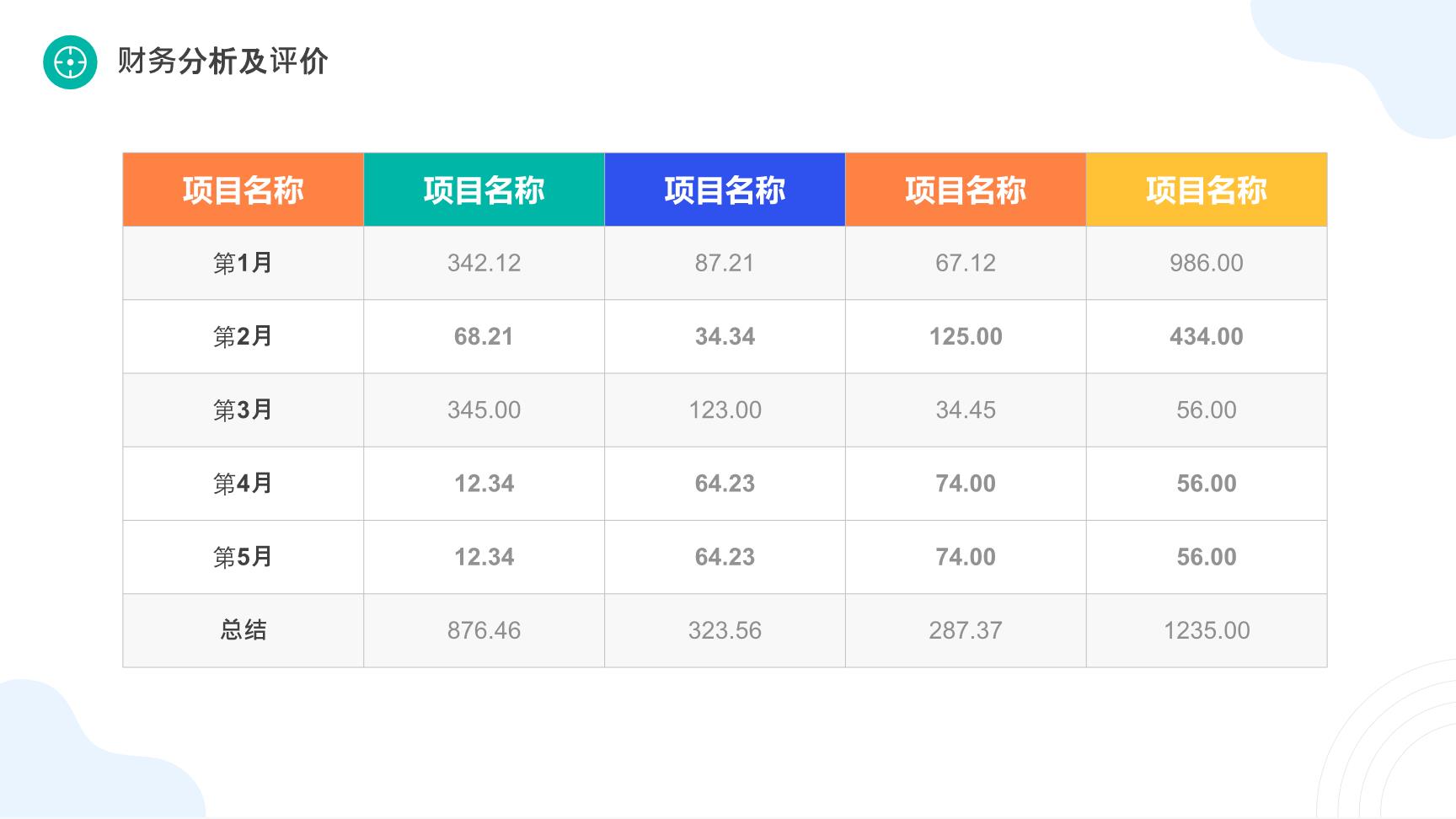Click the 第3月 row label
Viewport: 1456px width, 819px height.
tap(244, 410)
